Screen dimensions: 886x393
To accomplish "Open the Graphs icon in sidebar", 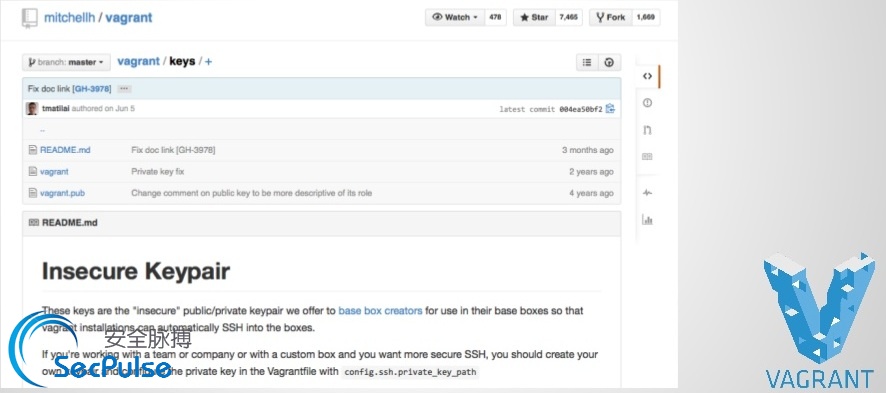I will click(x=648, y=220).
